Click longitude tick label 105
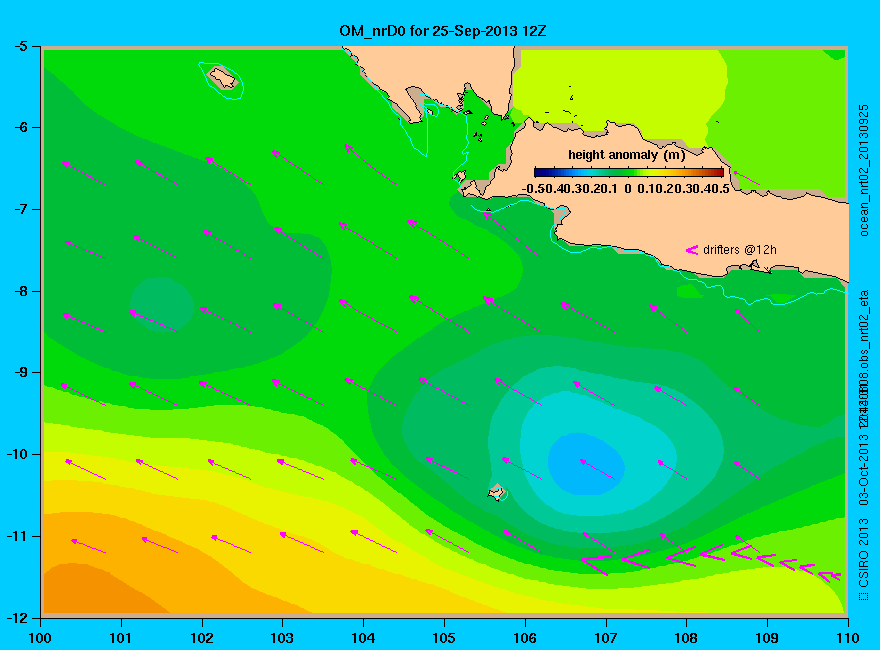The image size is (880, 650). pyautogui.click(x=444, y=638)
